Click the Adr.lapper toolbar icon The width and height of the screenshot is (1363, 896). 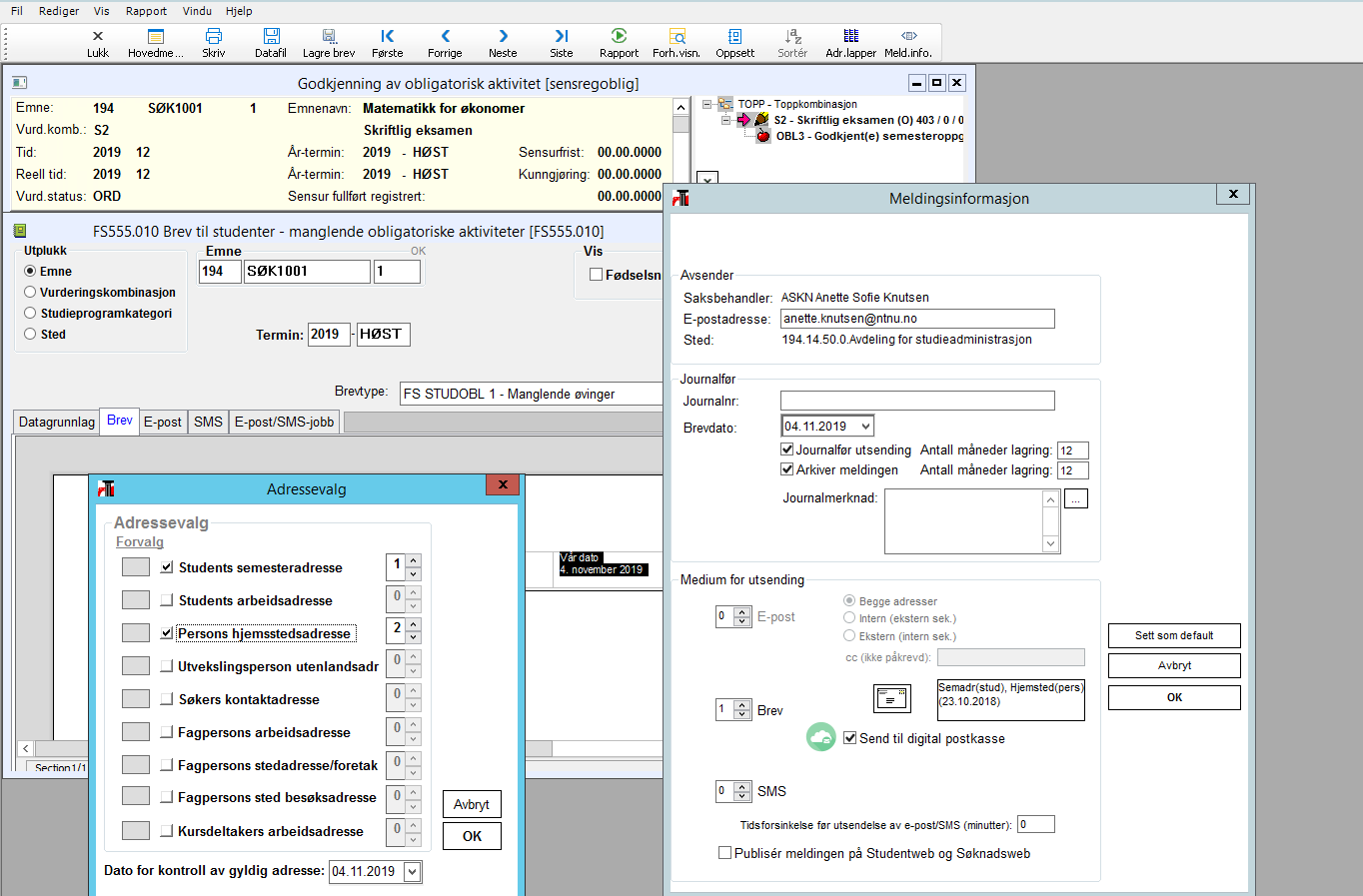[851, 36]
